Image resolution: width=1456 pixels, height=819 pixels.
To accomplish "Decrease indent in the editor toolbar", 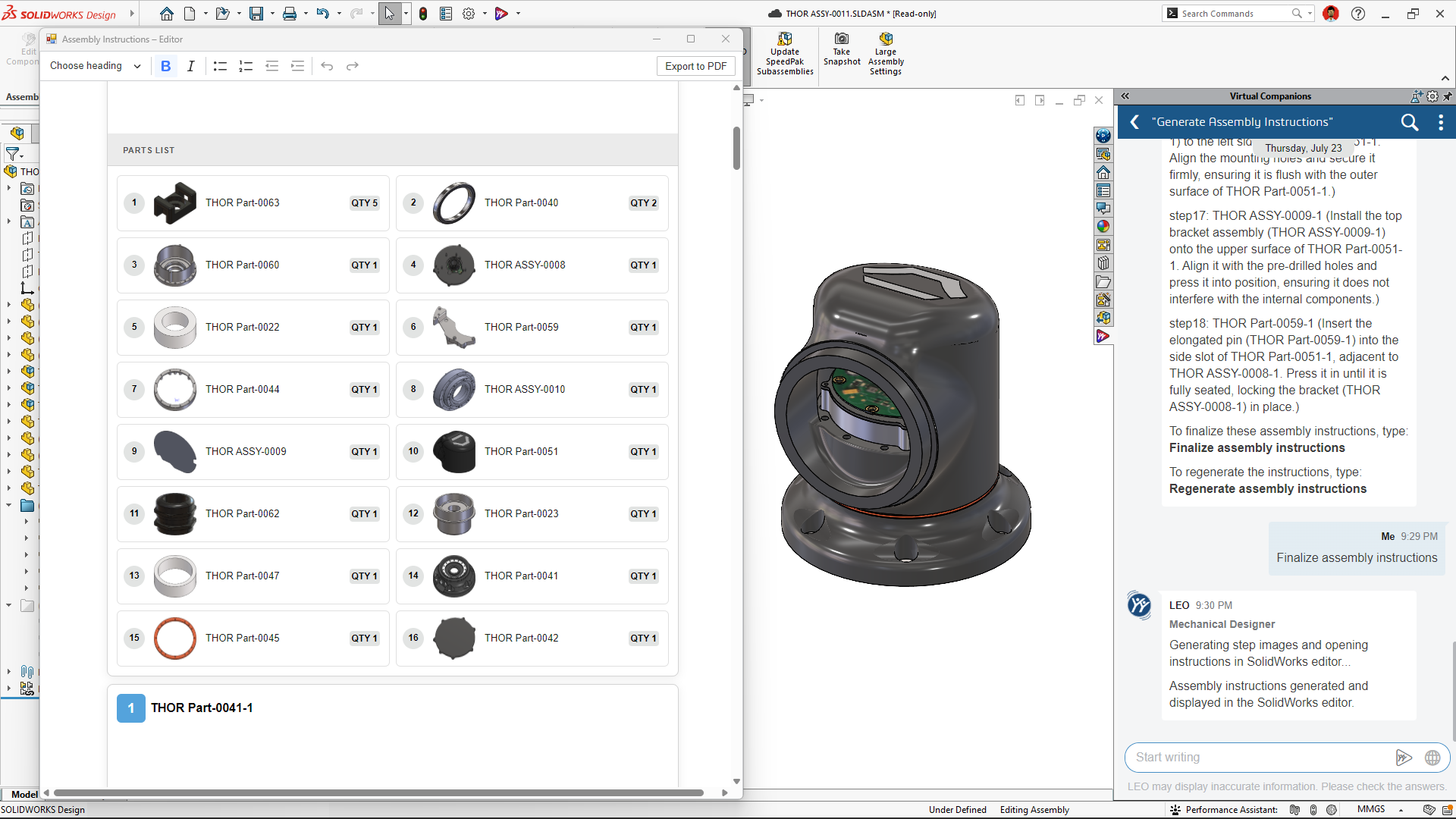I will click(271, 66).
